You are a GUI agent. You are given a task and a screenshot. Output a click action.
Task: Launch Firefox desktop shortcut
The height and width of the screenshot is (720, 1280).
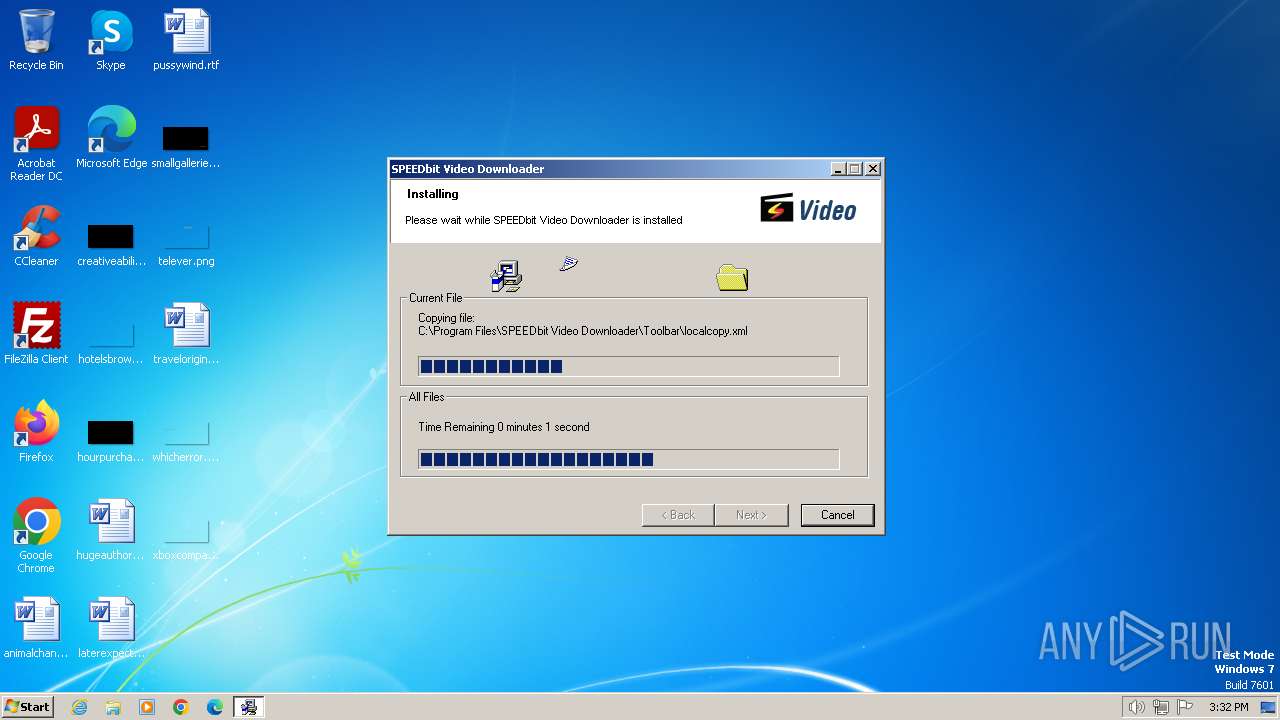pos(36,432)
